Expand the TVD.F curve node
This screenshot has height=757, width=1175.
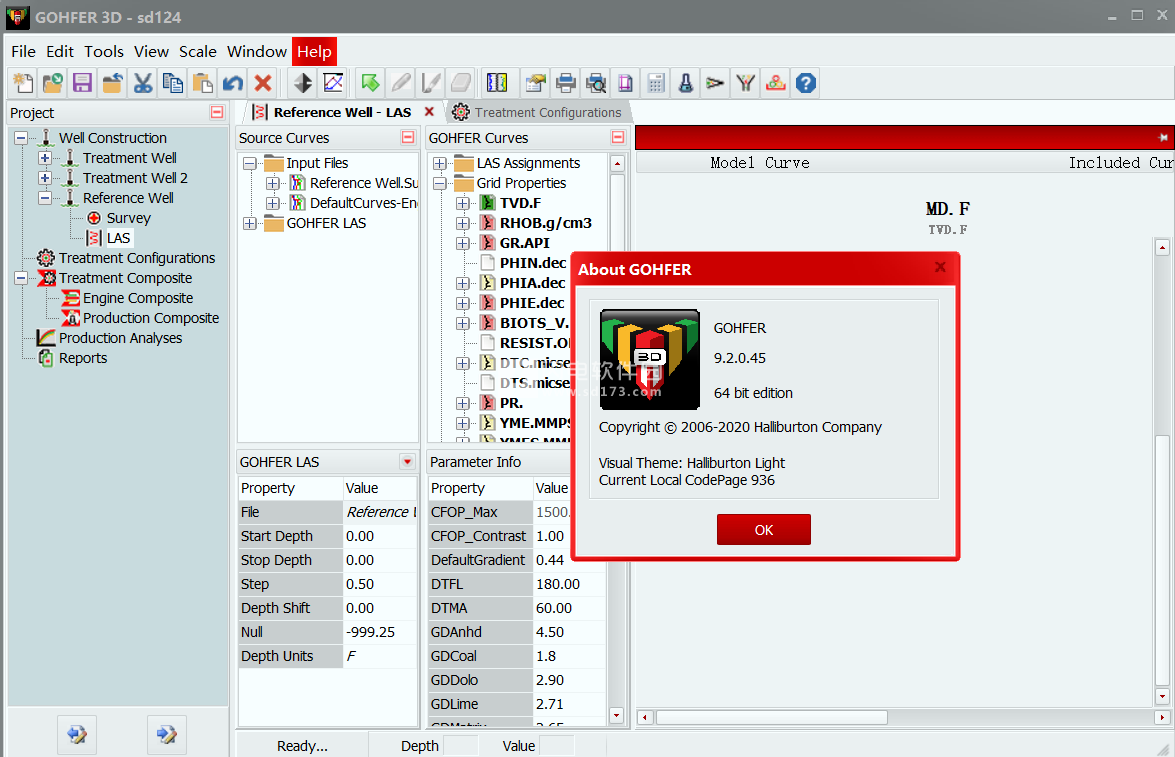463,203
